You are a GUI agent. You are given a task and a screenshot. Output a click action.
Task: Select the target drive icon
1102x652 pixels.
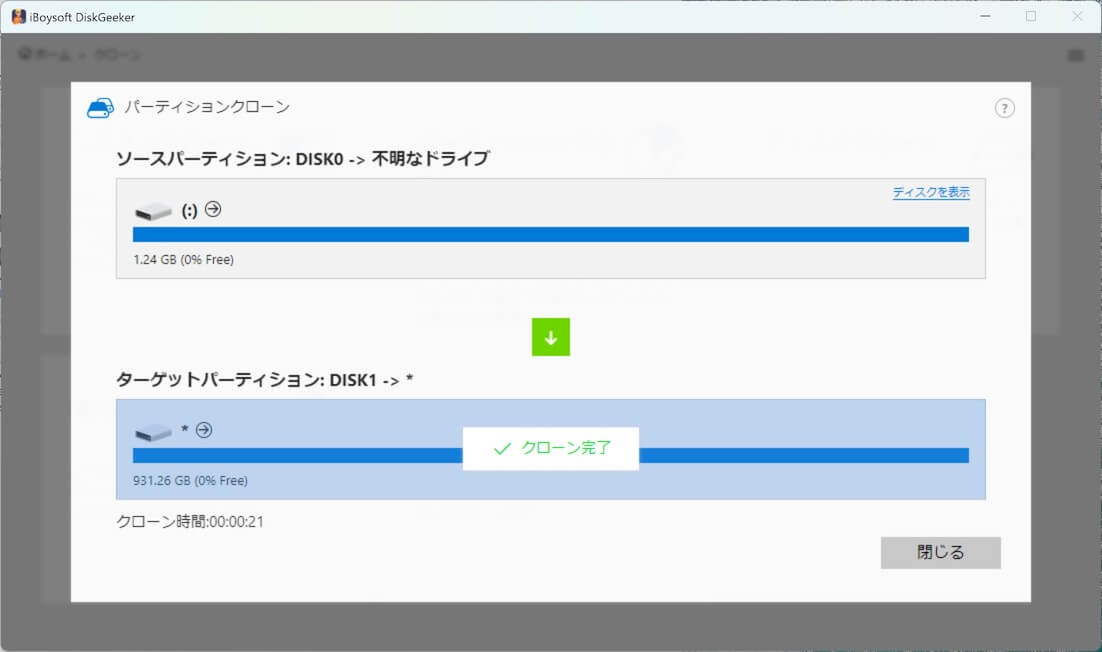(x=153, y=432)
